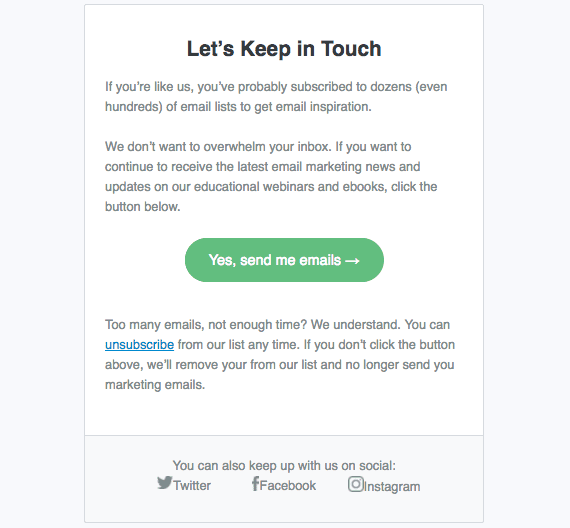Click the Facebook f logo icon
The image size is (570, 528).
point(255,484)
